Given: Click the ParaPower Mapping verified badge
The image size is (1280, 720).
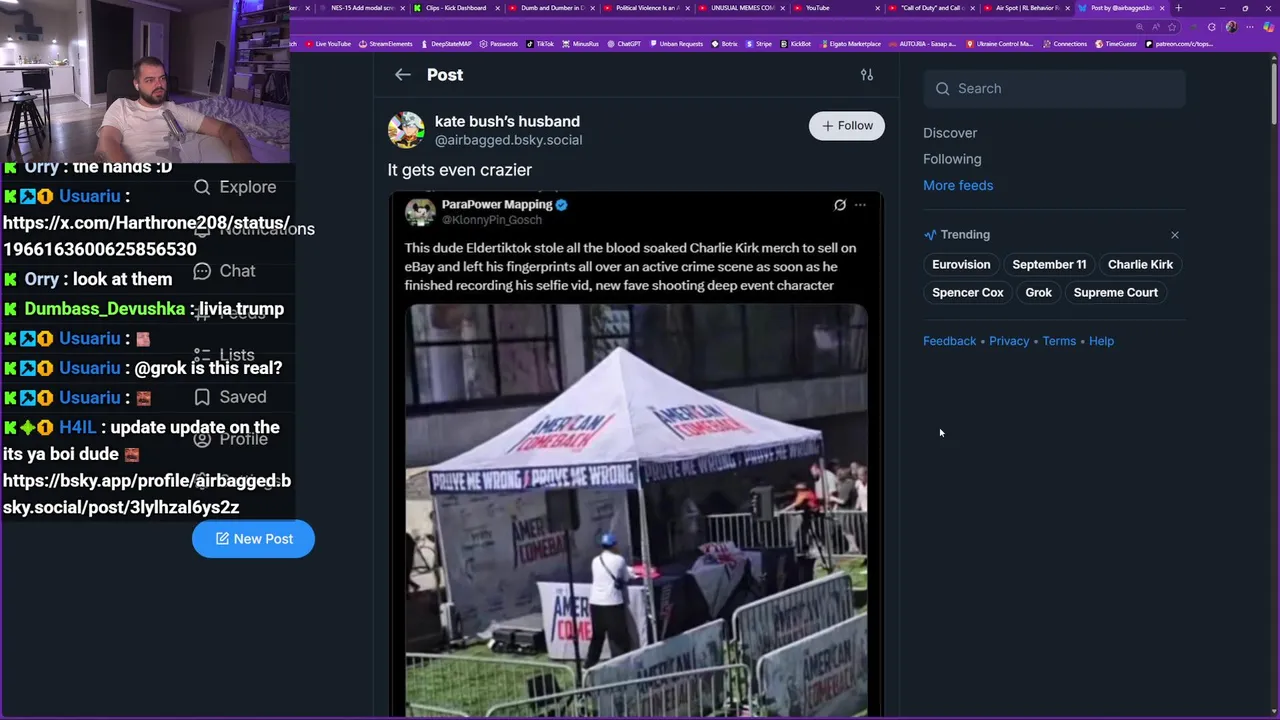Looking at the screenshot, I should (562, 204).
